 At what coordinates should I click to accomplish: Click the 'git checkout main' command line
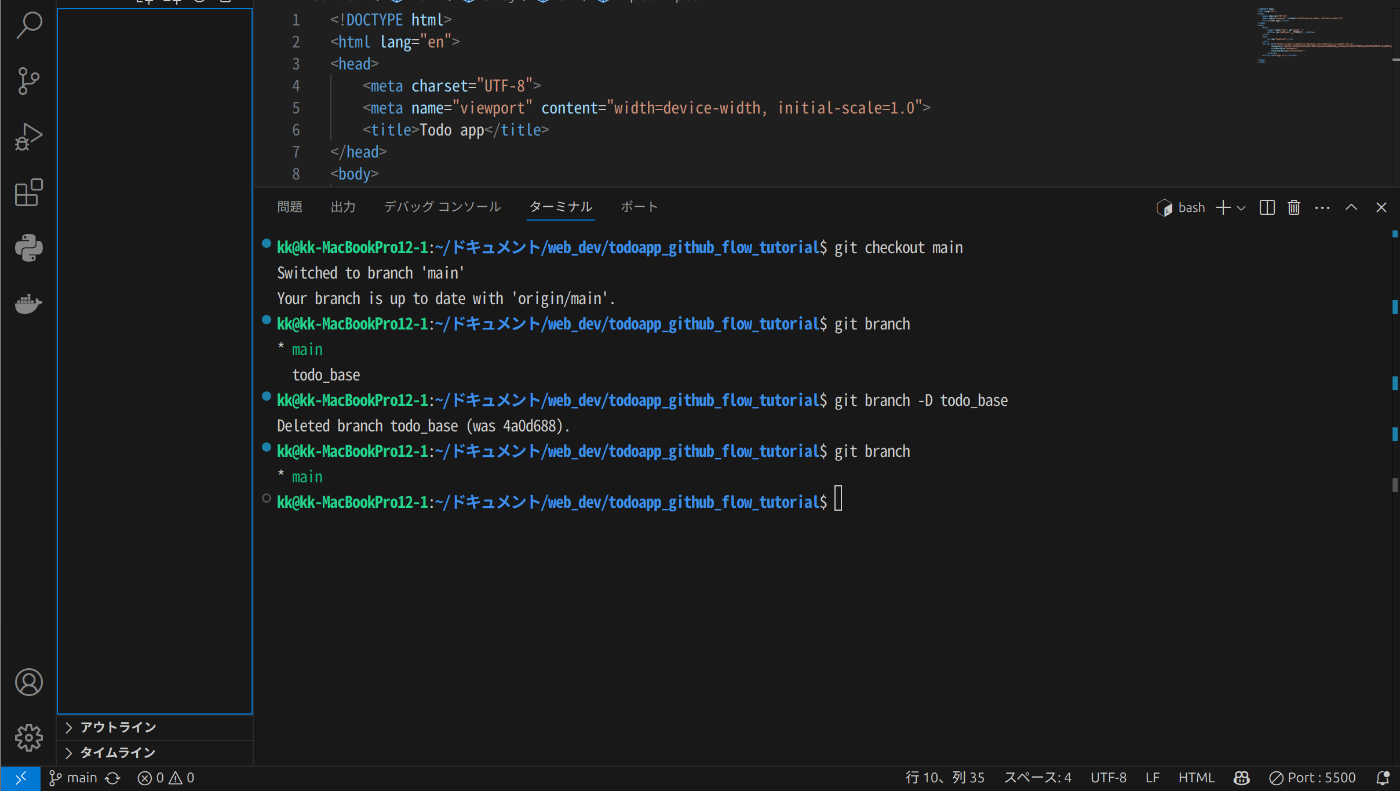pyautogui.click(x=898, y=247)
